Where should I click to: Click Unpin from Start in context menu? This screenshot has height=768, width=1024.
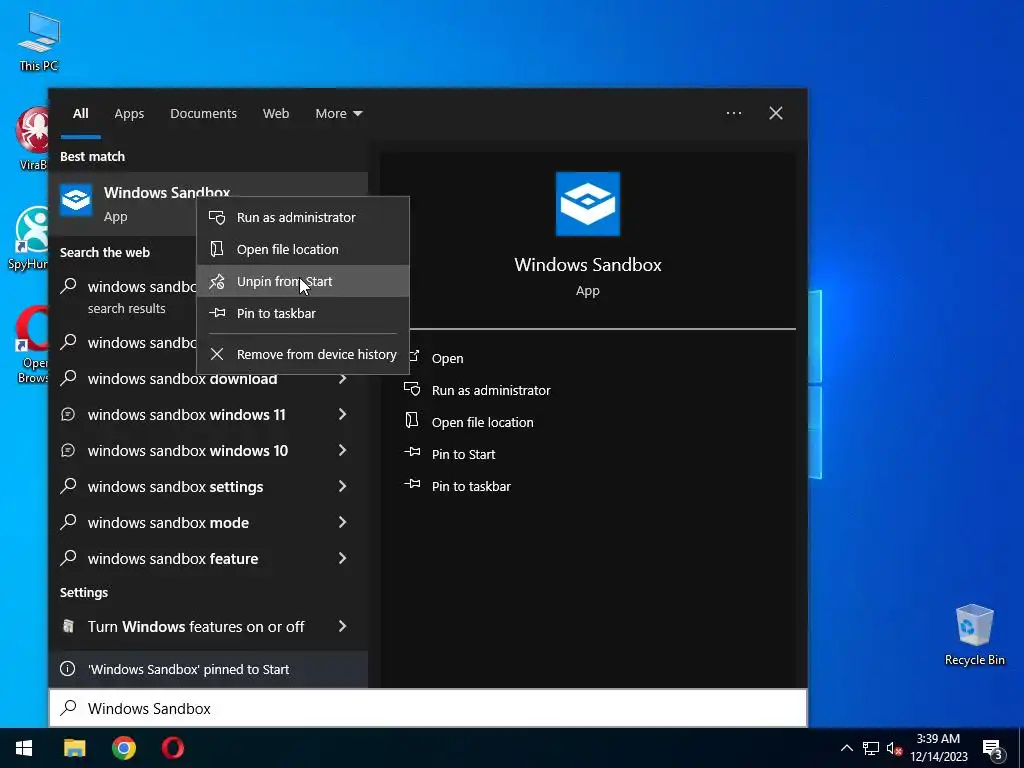pyautogui.click(x=302, y=281)
